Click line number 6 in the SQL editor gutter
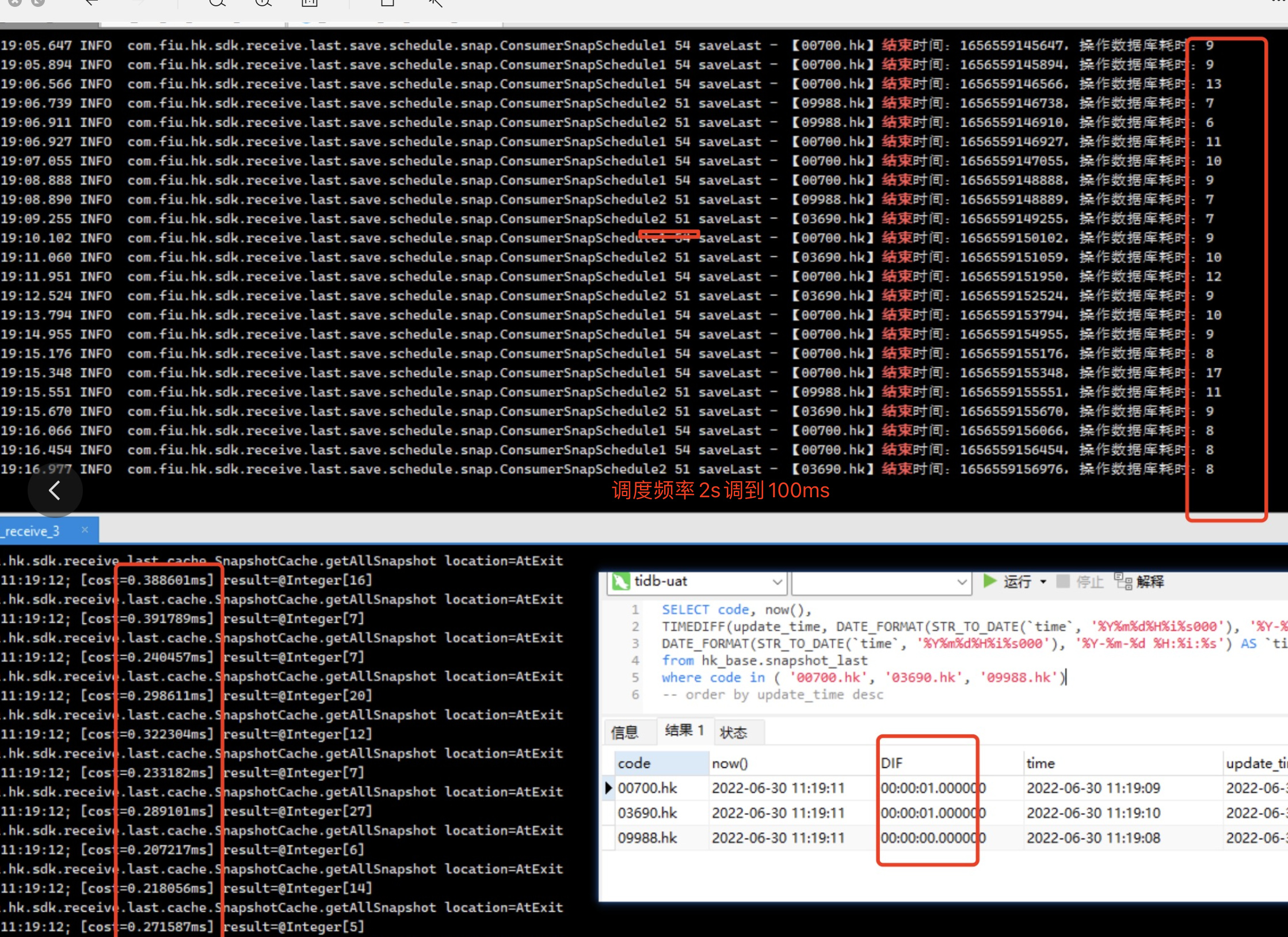 click(x=635, y=695)
